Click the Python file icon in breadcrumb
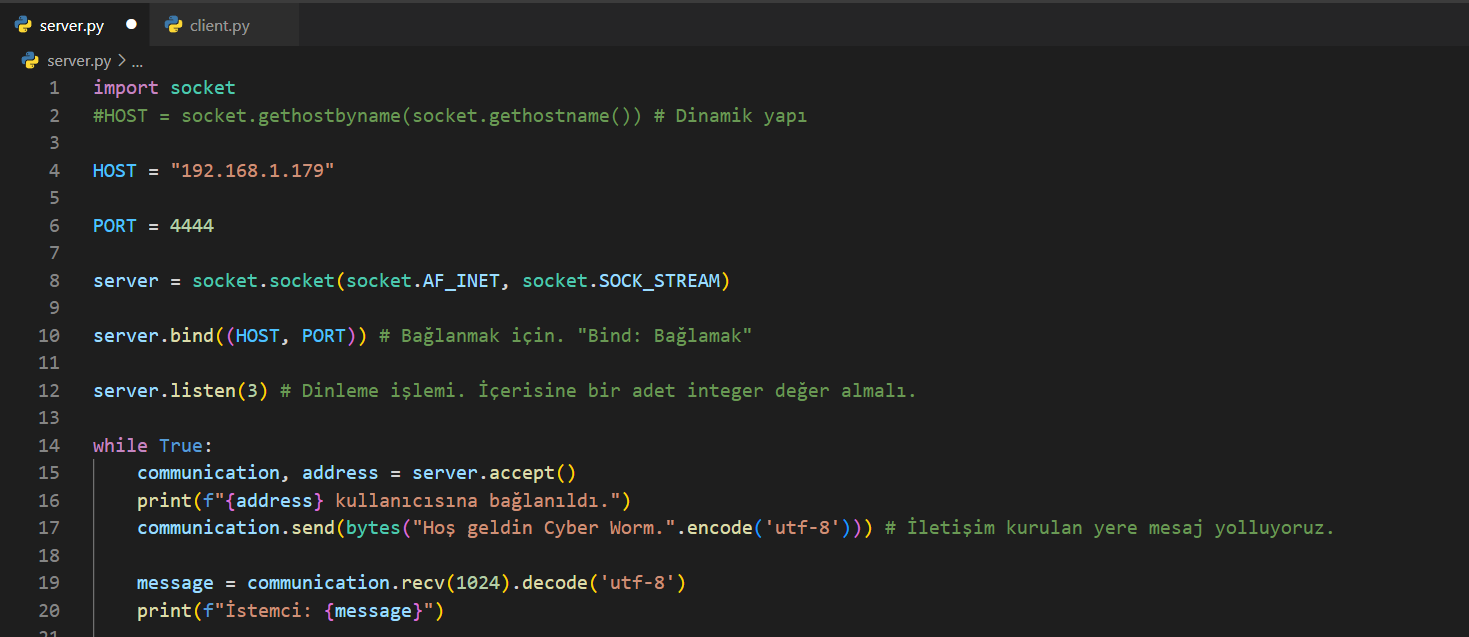1469x637 pixels. tap(30, 61)
